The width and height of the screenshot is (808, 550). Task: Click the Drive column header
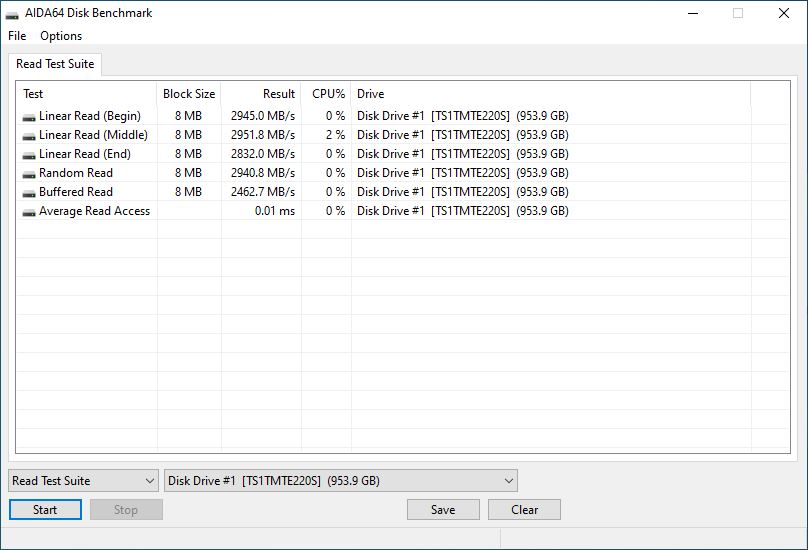(551, 94)
